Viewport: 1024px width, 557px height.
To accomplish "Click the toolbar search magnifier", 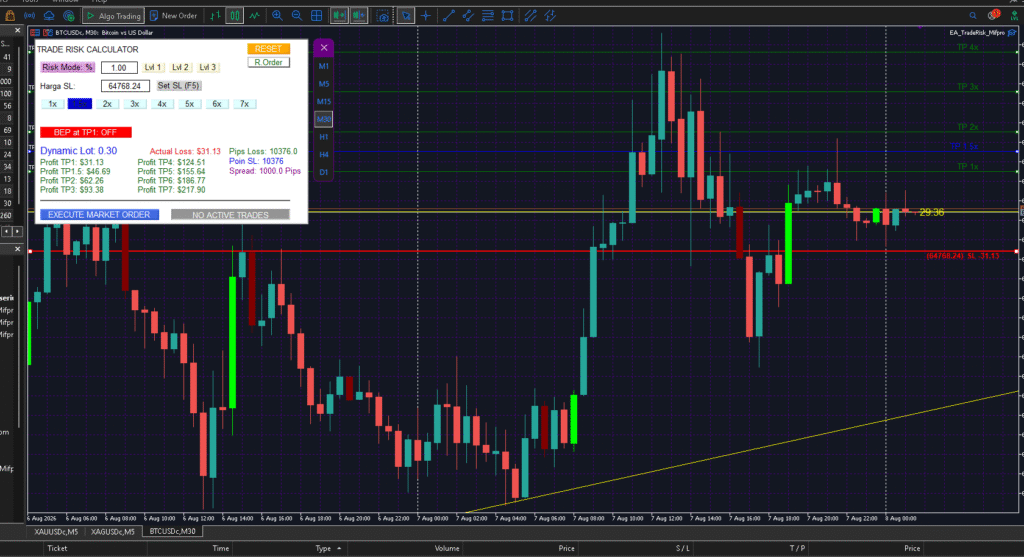I will point(973,16).
